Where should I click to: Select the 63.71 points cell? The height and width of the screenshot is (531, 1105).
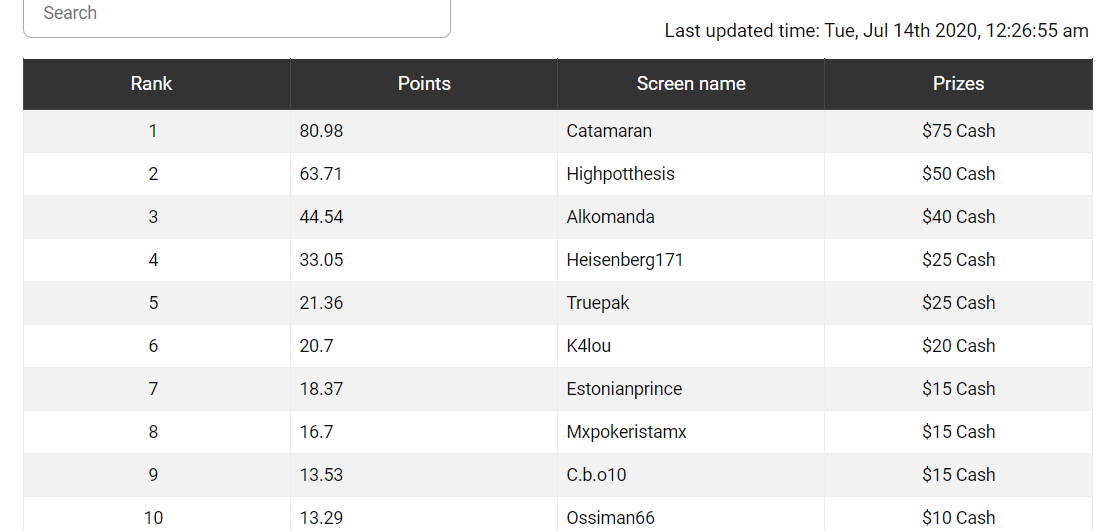[x=321, y=174]
